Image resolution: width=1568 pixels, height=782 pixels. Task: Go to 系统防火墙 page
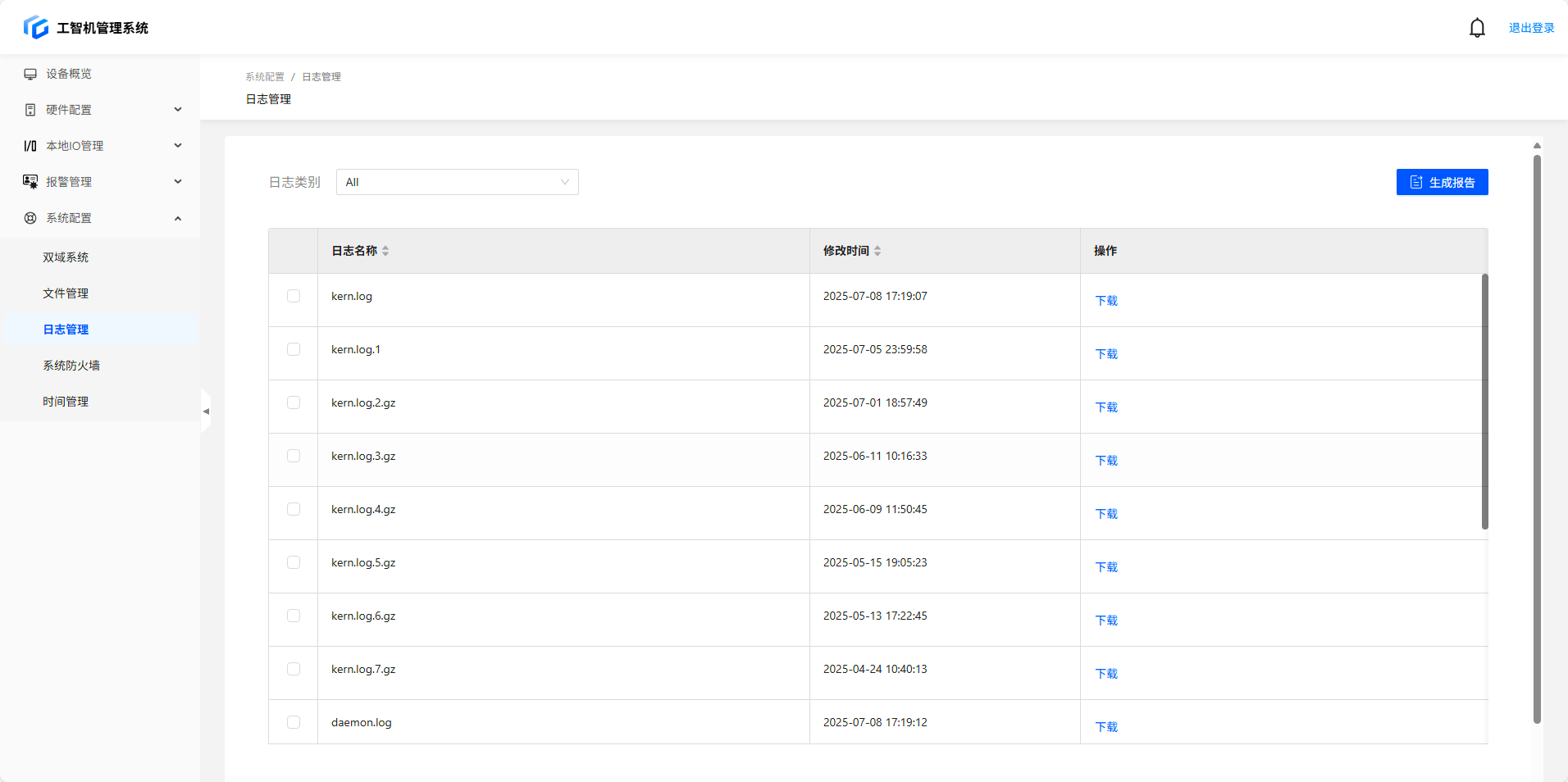(71, 366)
